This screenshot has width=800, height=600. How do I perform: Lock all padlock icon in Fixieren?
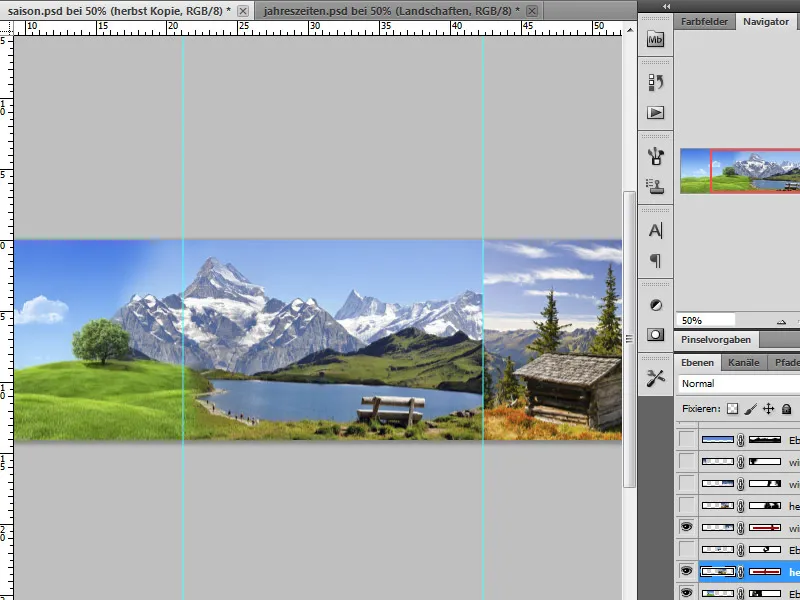786,409
